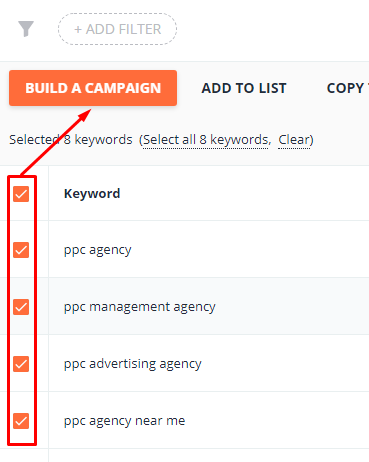Open the ppc management agency keyword
The image size is (369, 462).
tap(139, 307)
